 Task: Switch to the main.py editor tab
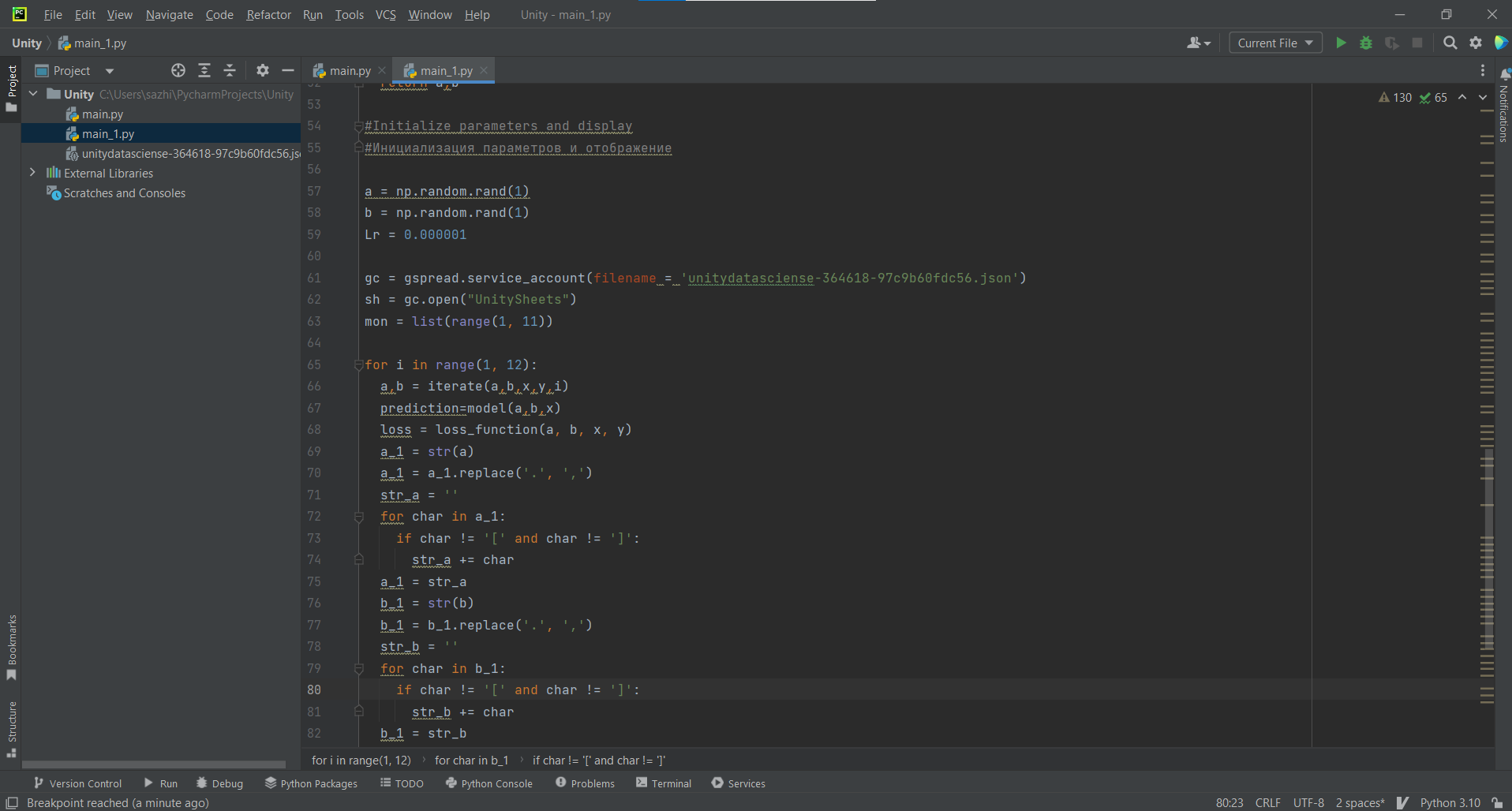[x=349, y=71]
